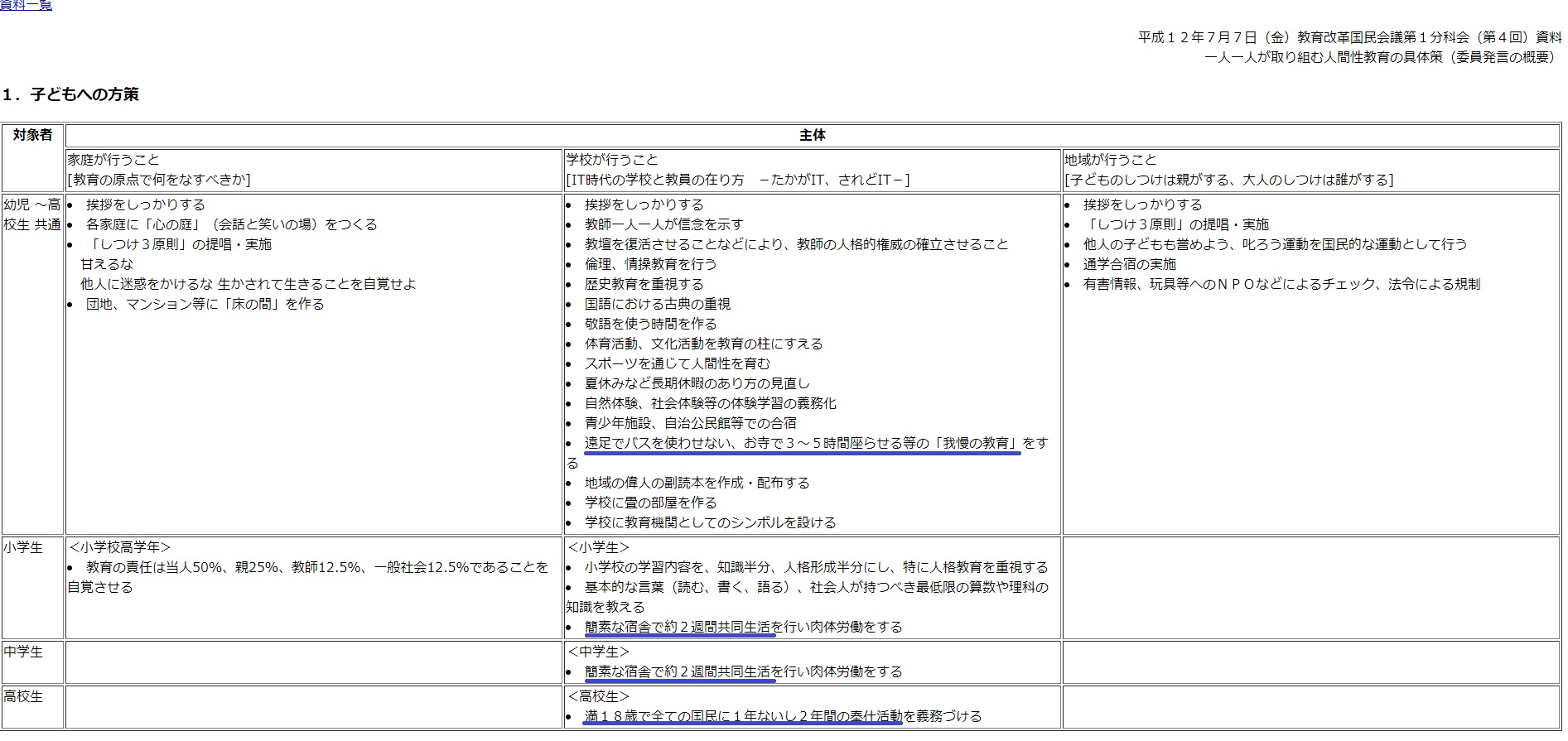Click 満１８歳で全ての国民に underlined text
This screenshot has width=1568, height=741.
pos(742,716)
